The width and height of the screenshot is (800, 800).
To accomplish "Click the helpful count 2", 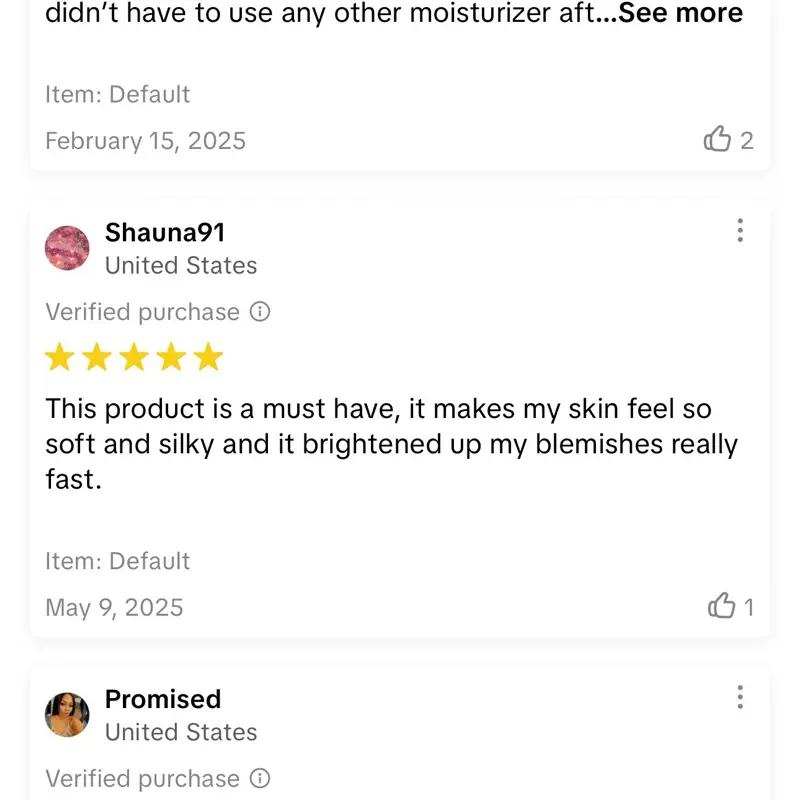I will coord(747,141).
